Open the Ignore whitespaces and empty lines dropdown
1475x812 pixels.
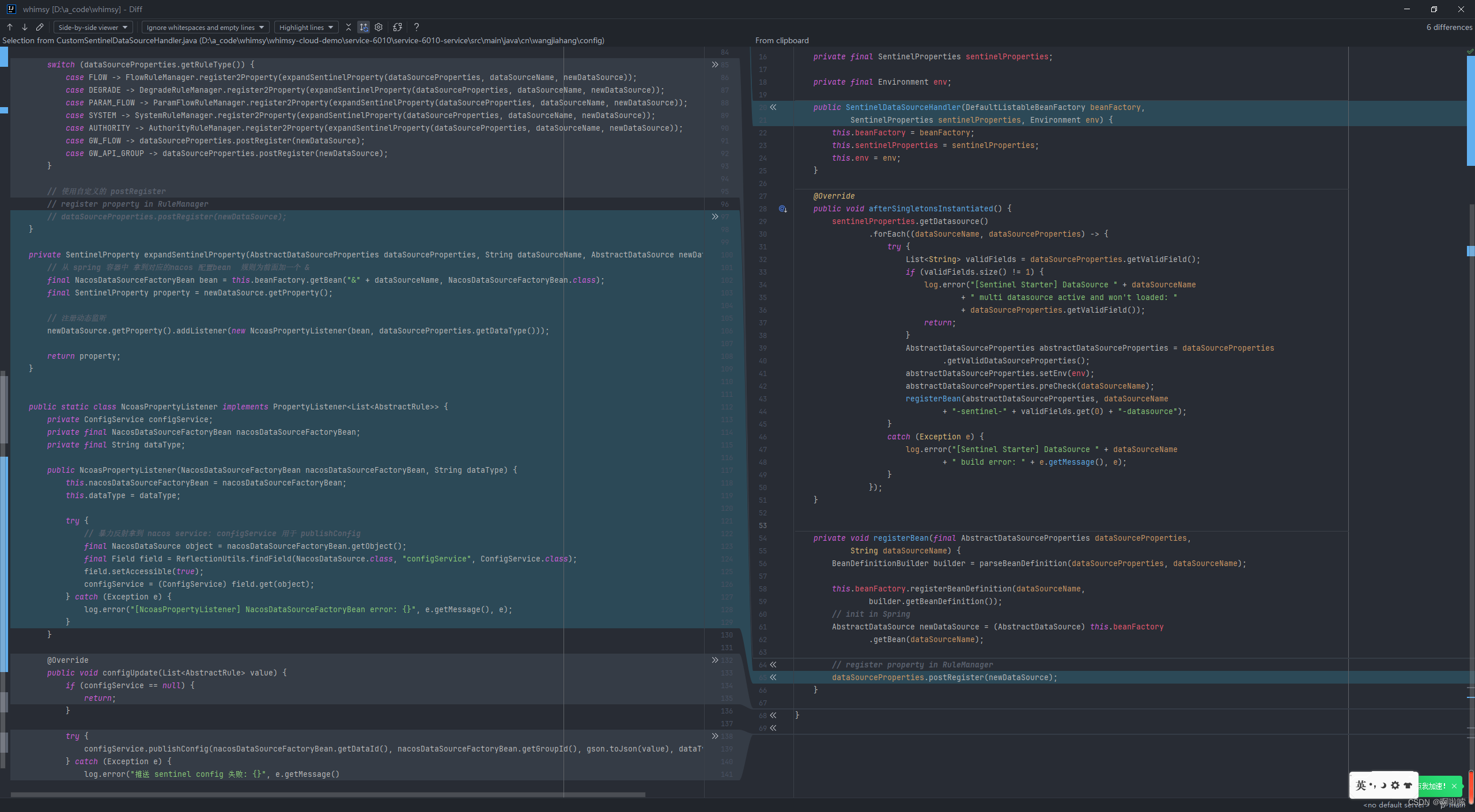coord(204,27)
